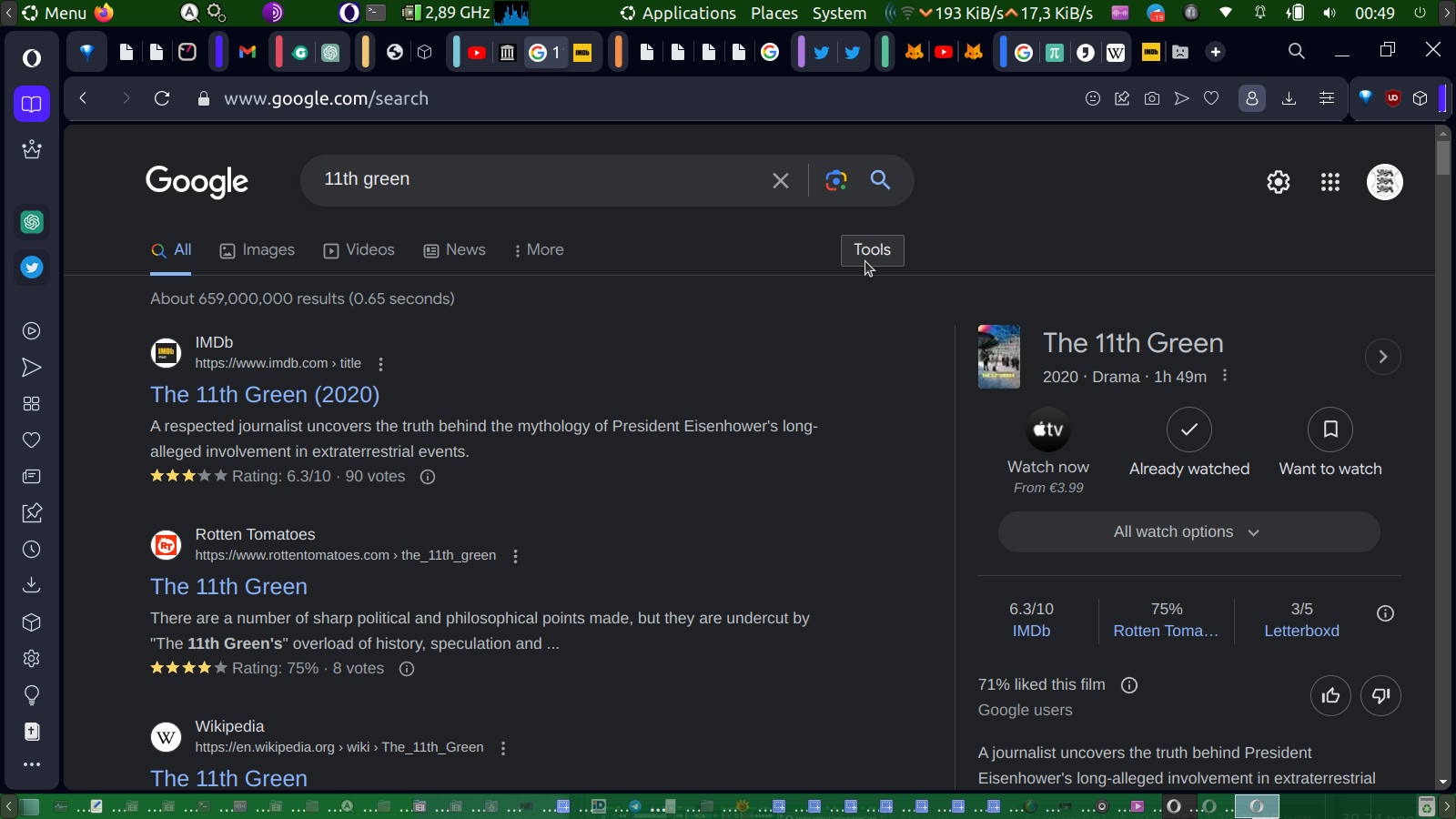The height and width of the screenshot is (819, 1456).
Task: Open three-dot menu beside Rotten Tomatoes URL
Action: (x=515, y=556)
